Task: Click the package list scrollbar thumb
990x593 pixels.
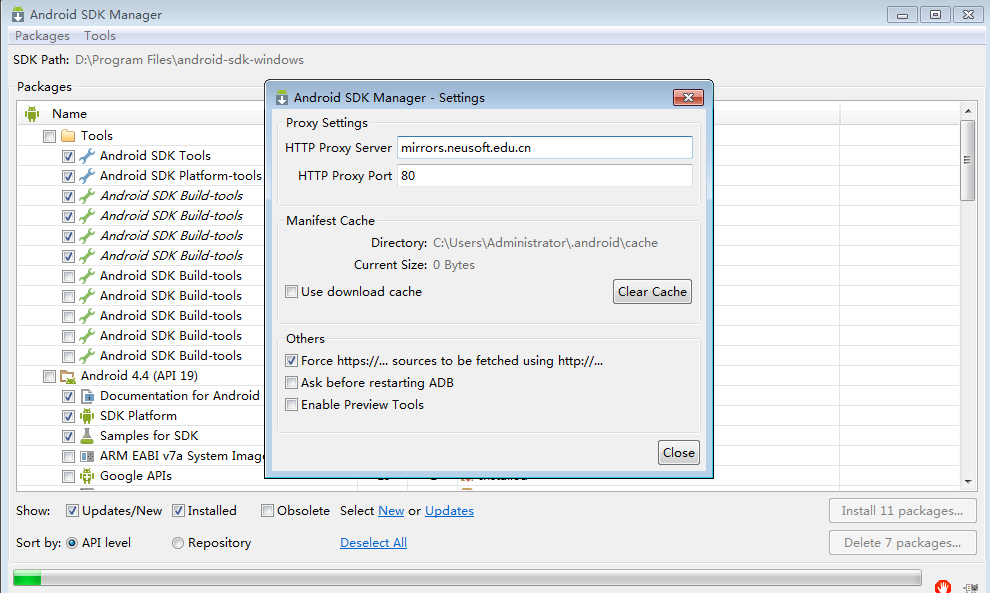Action: click(967, 160)
